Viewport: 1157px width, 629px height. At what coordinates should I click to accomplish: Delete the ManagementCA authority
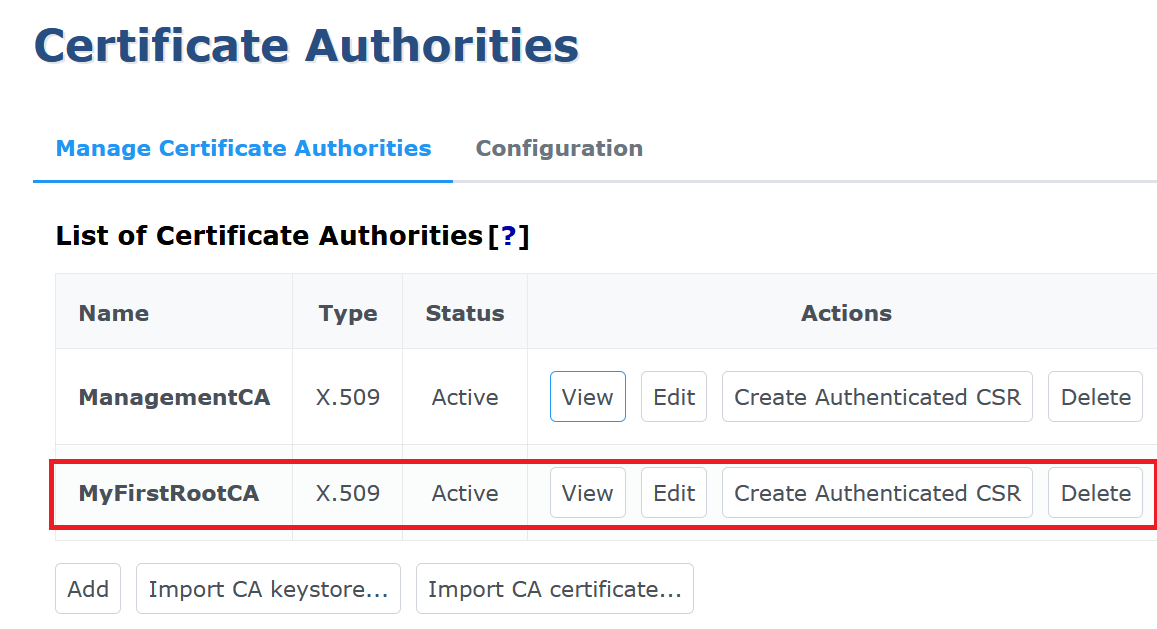pyautogui.click(x=1095, y=397)
